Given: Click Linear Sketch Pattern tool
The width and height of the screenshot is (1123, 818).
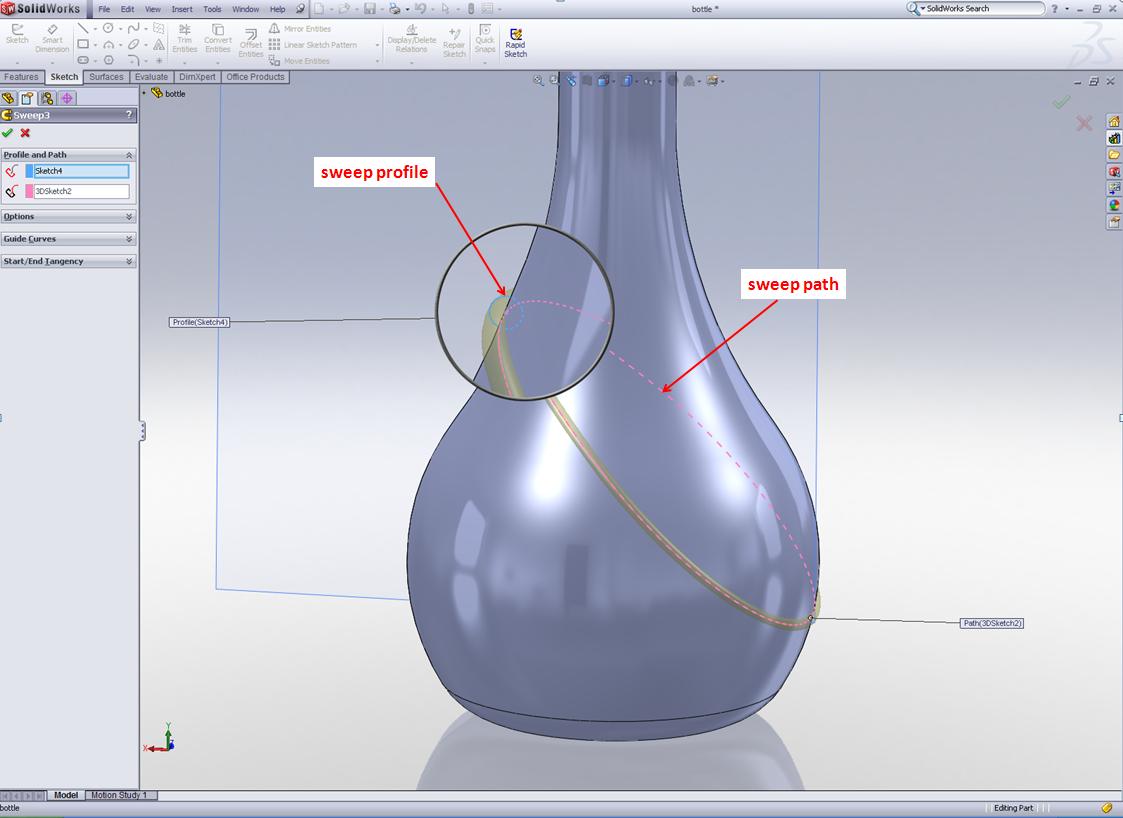Looking at the screenshot, I should tap(312, 44).
